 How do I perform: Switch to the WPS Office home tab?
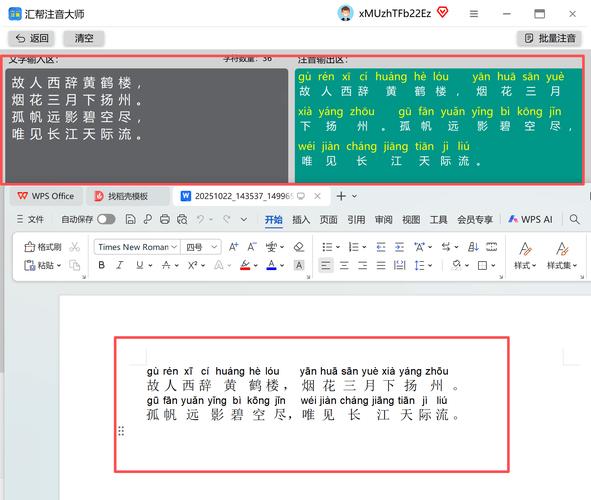coord(46,196)
